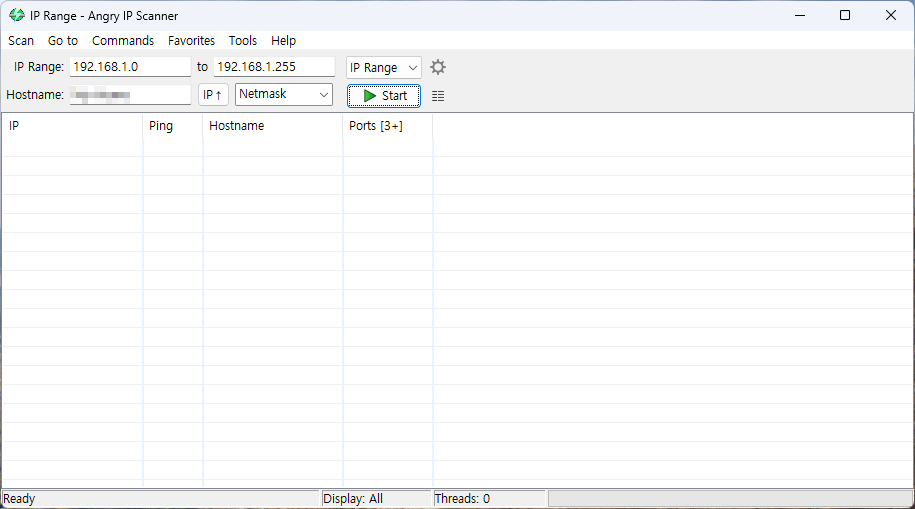Click the Hostname column header
Image resolution: width=915 pixels, height=509 pixels.
tap(272, 126)
